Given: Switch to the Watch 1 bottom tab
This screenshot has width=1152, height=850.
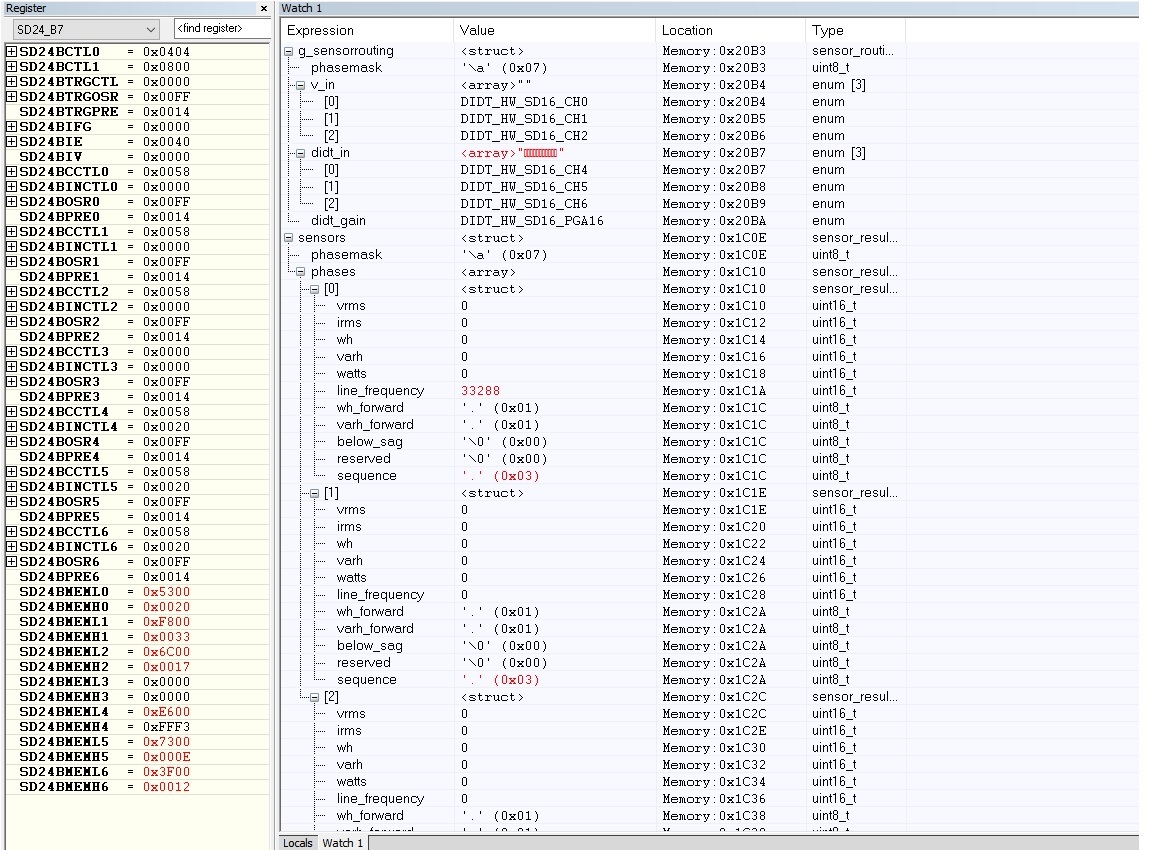Looking at the screenshot, I should point(342,843).
